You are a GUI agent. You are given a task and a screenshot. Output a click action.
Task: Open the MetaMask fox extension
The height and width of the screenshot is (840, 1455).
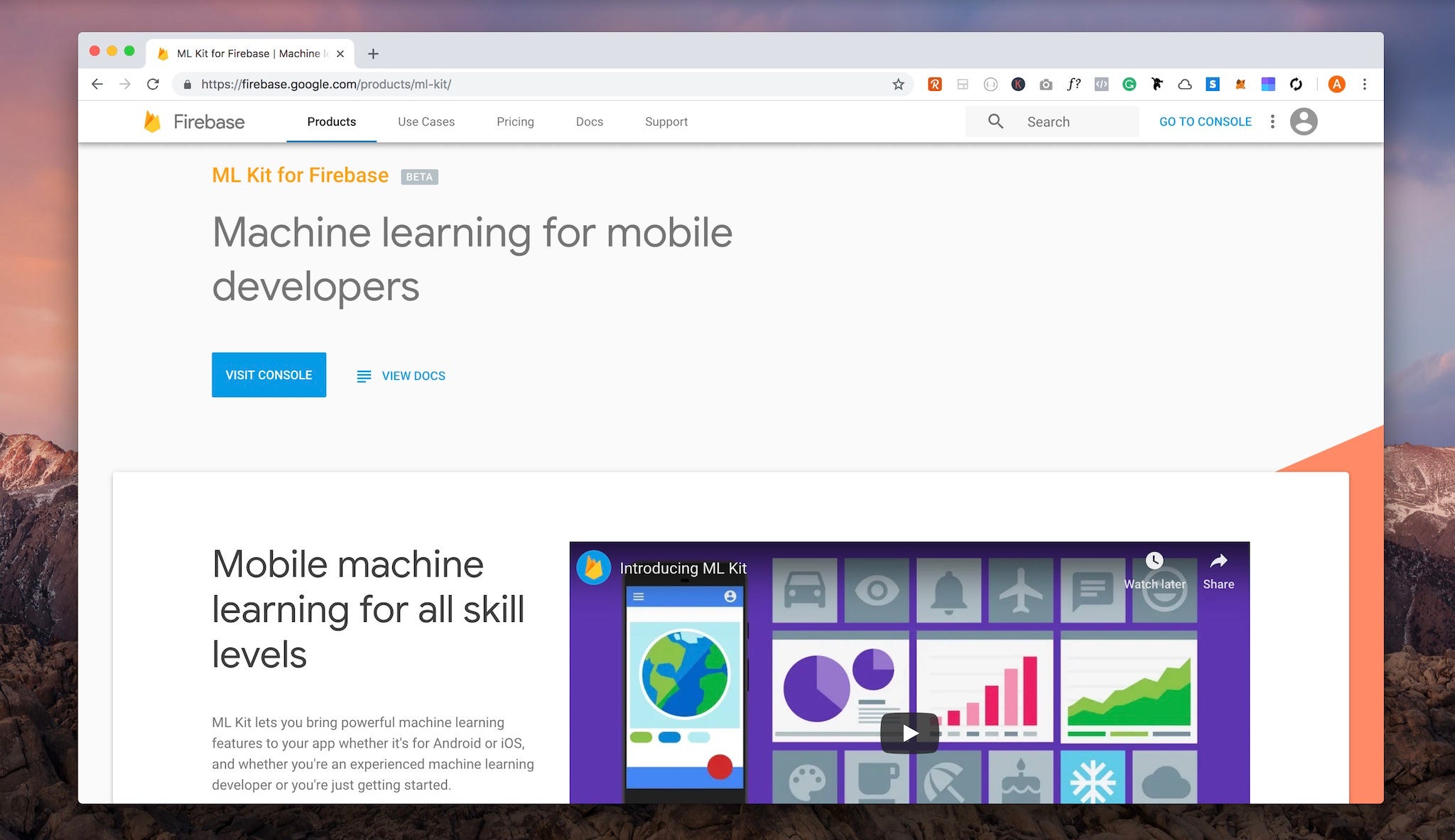click(x=1240, y=84)
